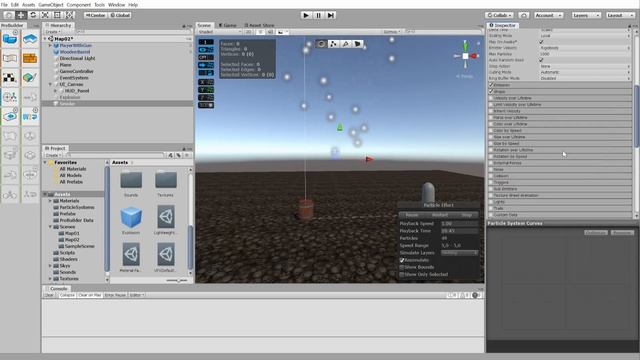
Task: Select ProBuilder vertex selection mode icon
Action: pos(333,44)
